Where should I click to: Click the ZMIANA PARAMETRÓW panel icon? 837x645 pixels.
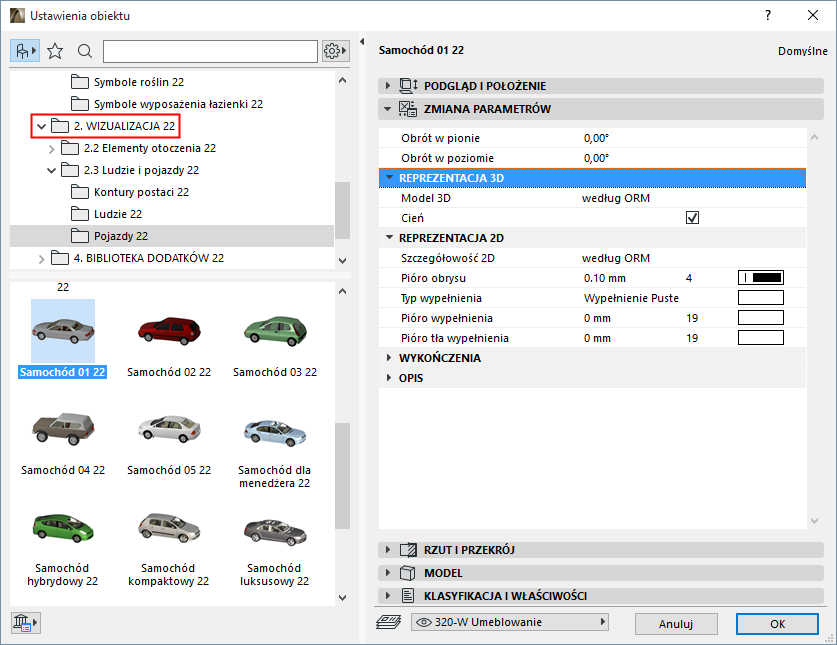(410, 109)
